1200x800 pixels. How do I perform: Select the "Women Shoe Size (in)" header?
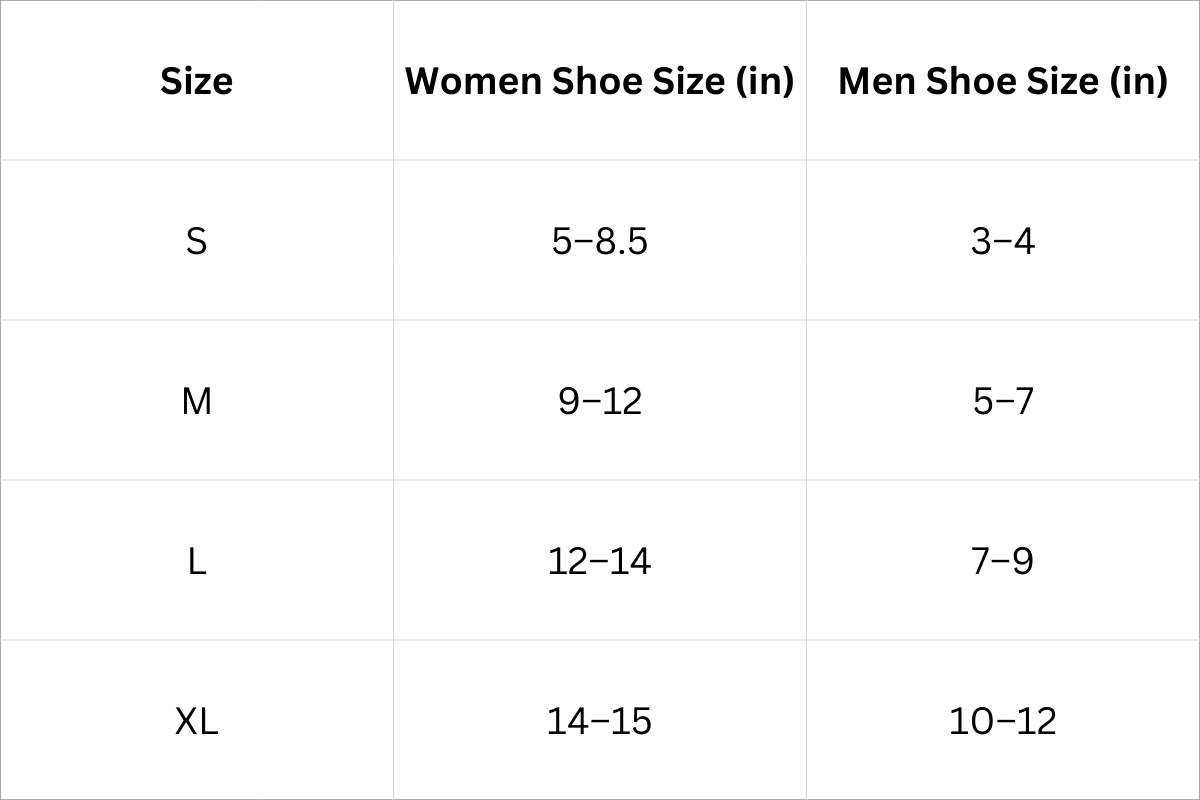(599, 81)
